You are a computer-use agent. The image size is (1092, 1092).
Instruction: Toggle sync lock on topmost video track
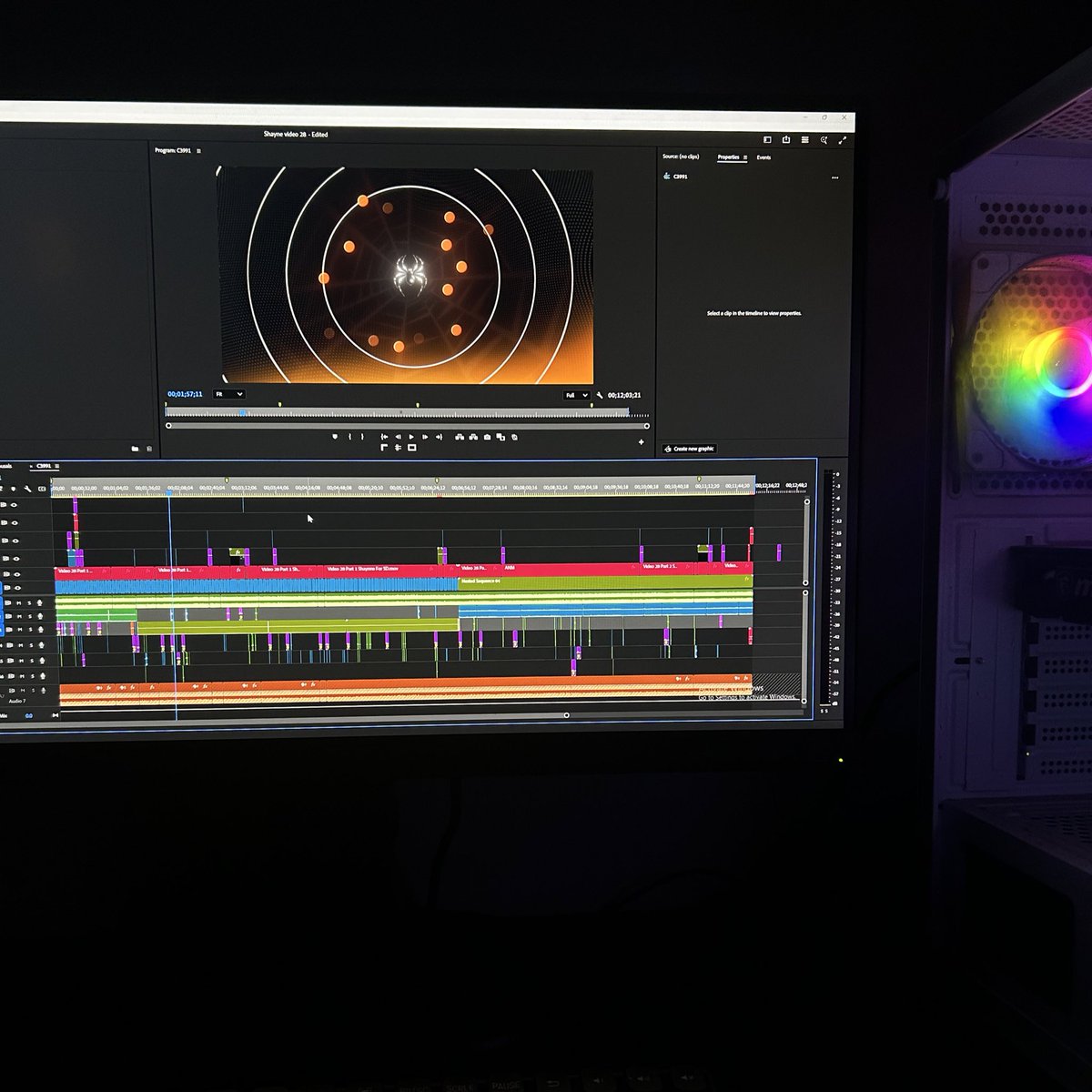(4, 505)
